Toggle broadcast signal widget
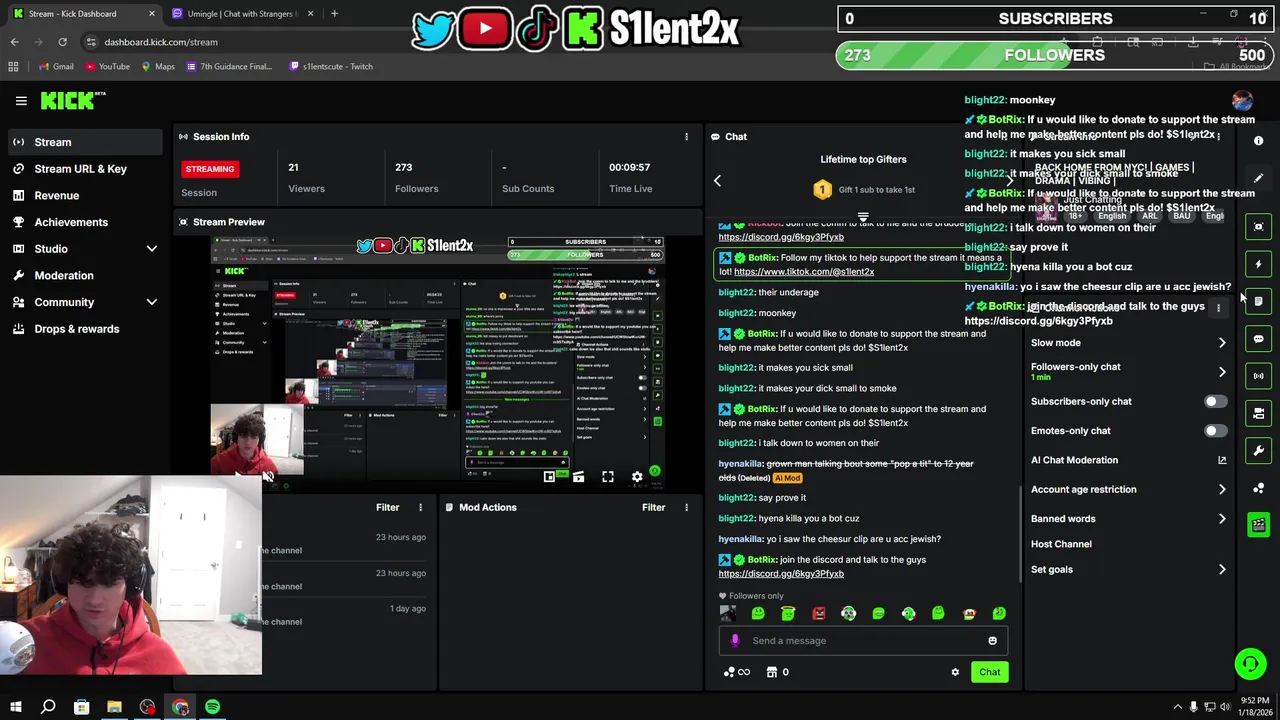The image size is (1280, 720). tap(1259, 376)
